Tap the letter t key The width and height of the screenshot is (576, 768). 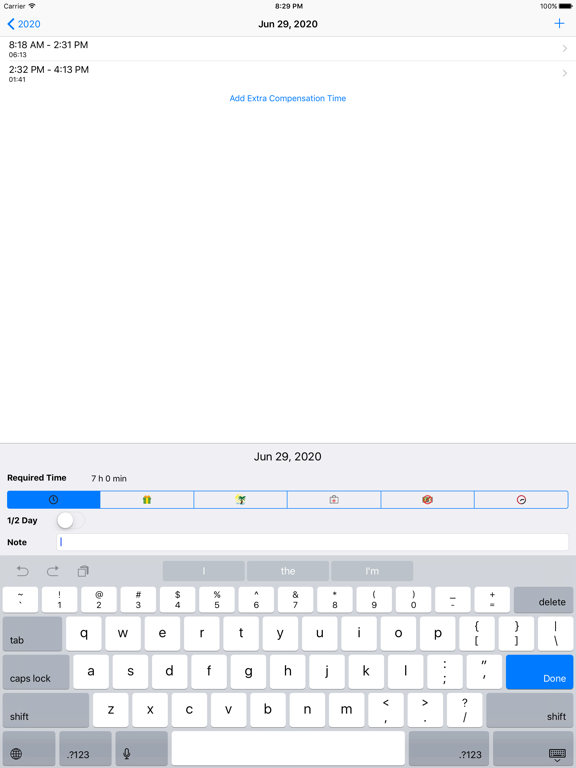(241, 634)
